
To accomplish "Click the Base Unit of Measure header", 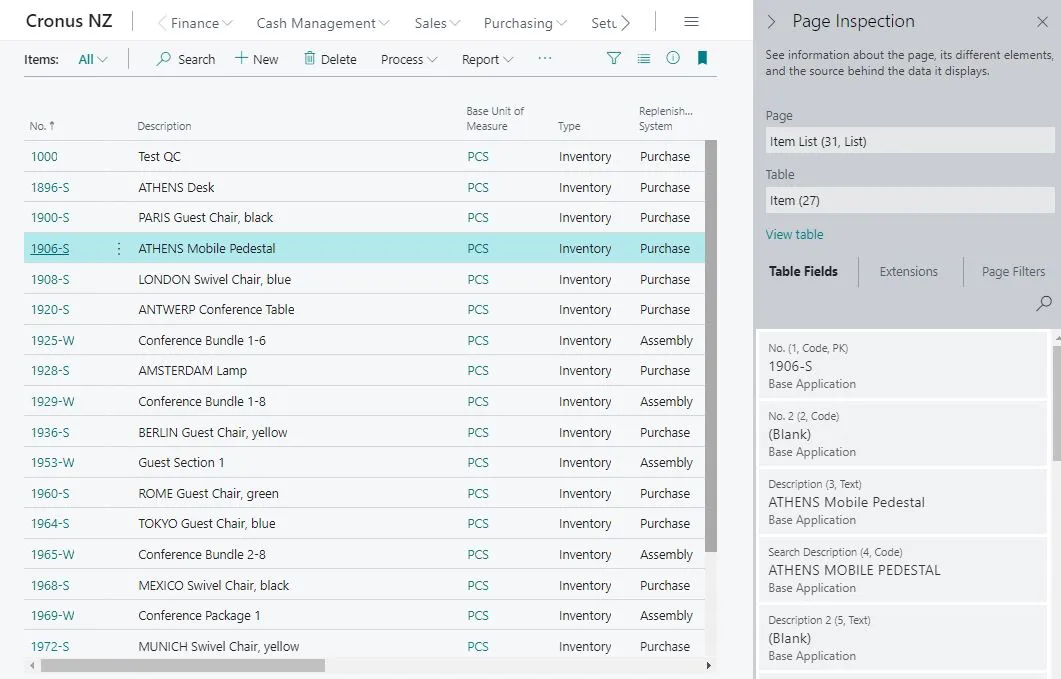I will 495,118.
